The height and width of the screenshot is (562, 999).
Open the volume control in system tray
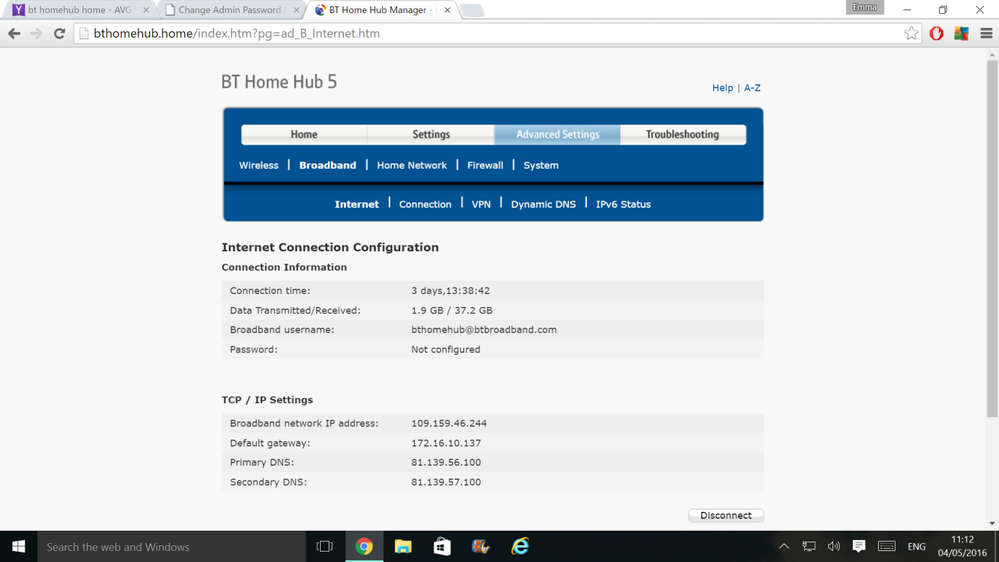coord(833,547)
